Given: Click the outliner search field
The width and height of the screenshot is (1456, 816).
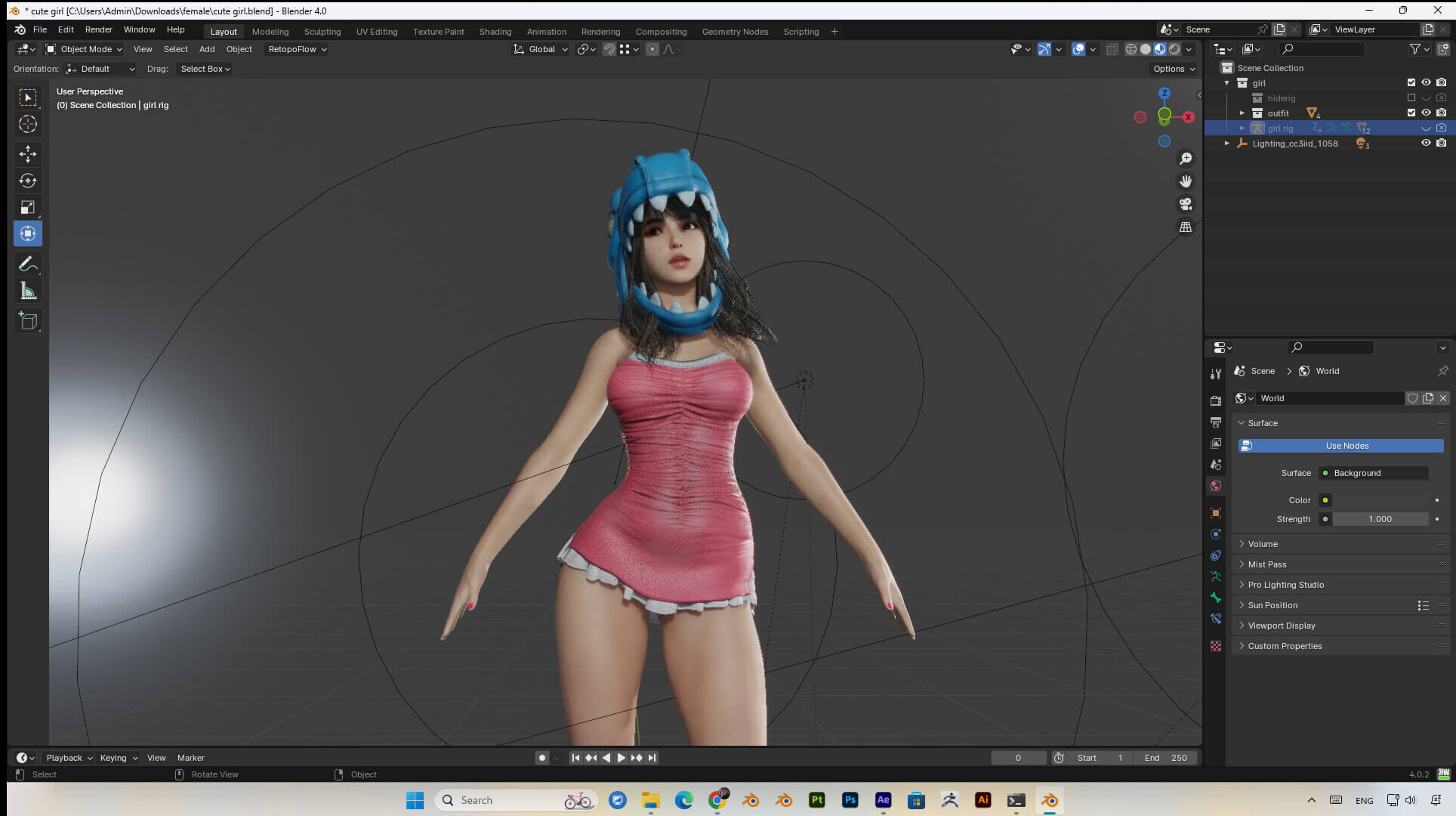Looking at the screenshot, I should (x=1322, y=49).
